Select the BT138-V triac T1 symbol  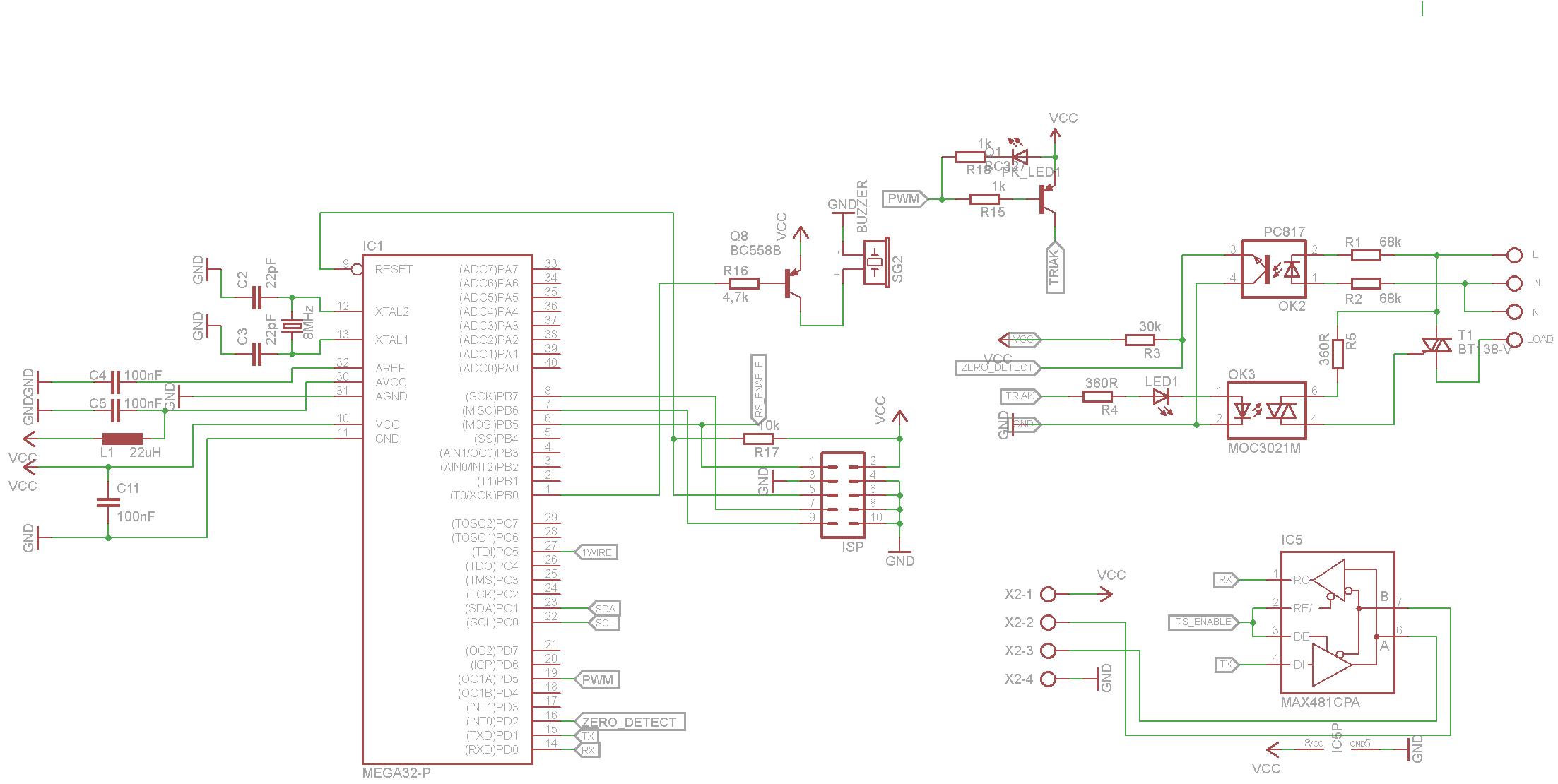(1436, 345)
